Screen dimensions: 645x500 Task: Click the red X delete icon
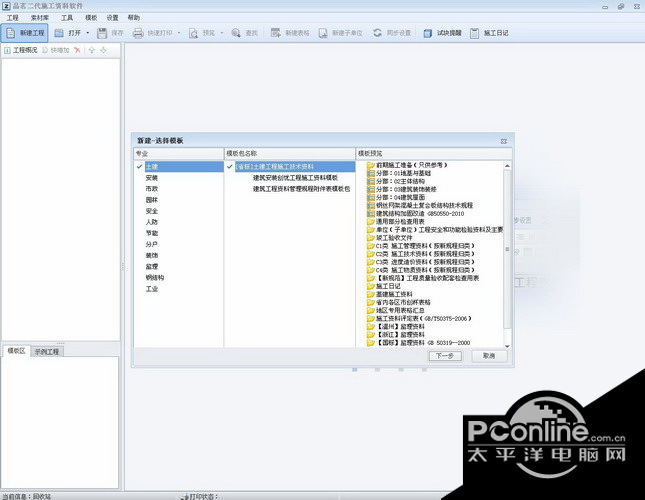[77, 50]
